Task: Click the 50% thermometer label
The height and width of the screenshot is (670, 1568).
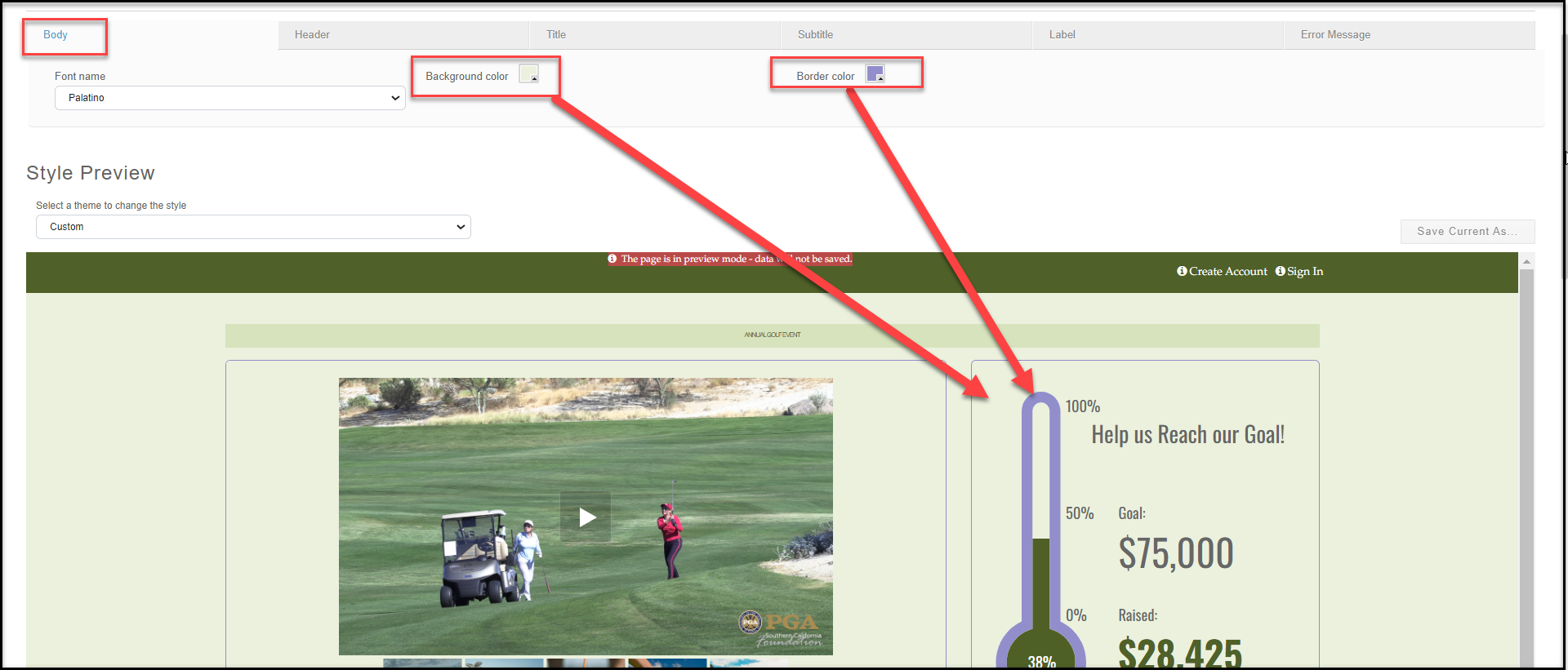Action: pyautogui.click(x=1080, y=513)
